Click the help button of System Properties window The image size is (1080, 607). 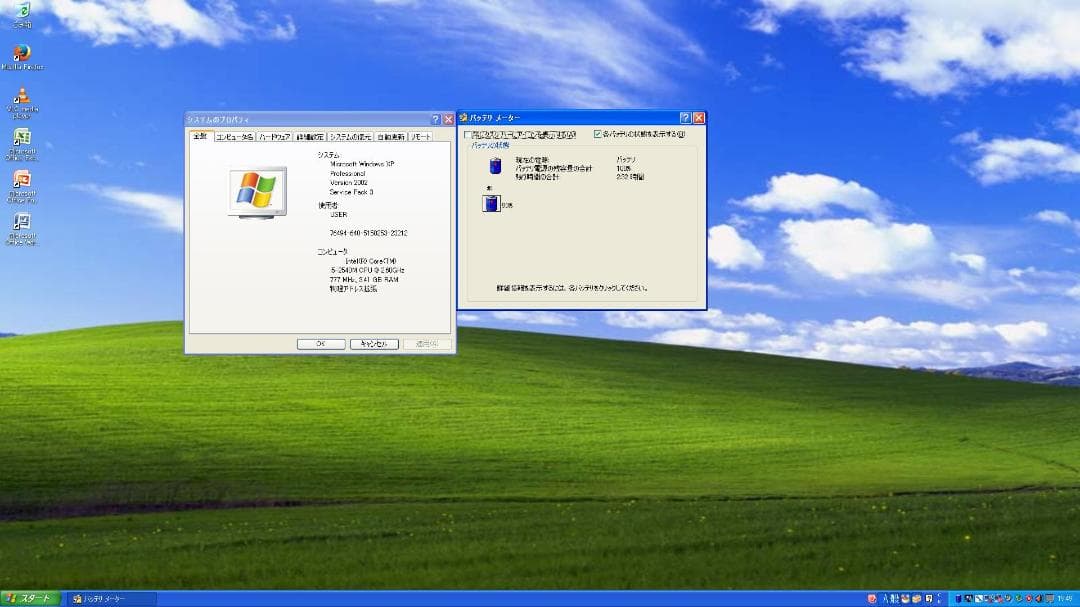(435, 119)
